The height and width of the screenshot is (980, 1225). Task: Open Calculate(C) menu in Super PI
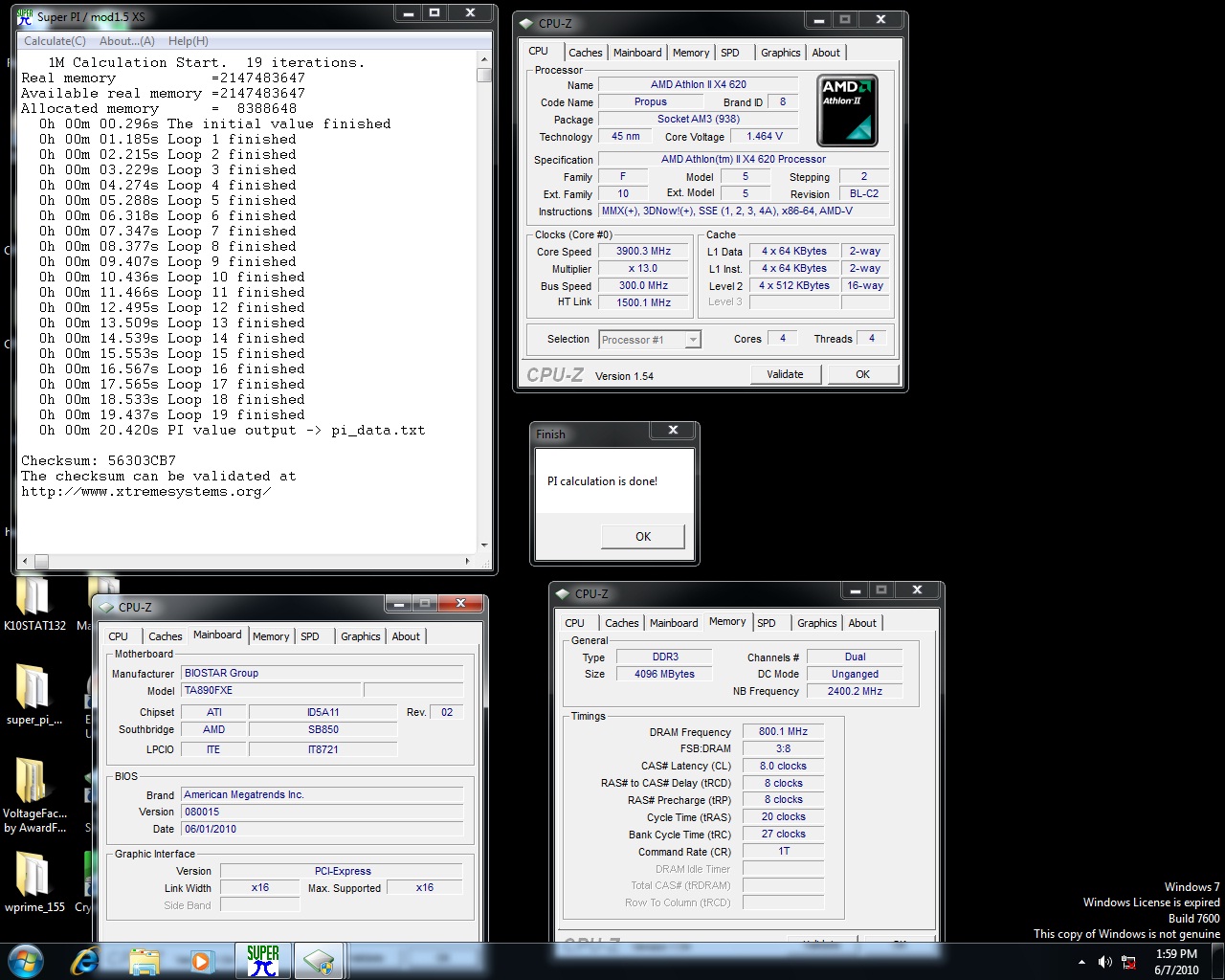point(55,41)
